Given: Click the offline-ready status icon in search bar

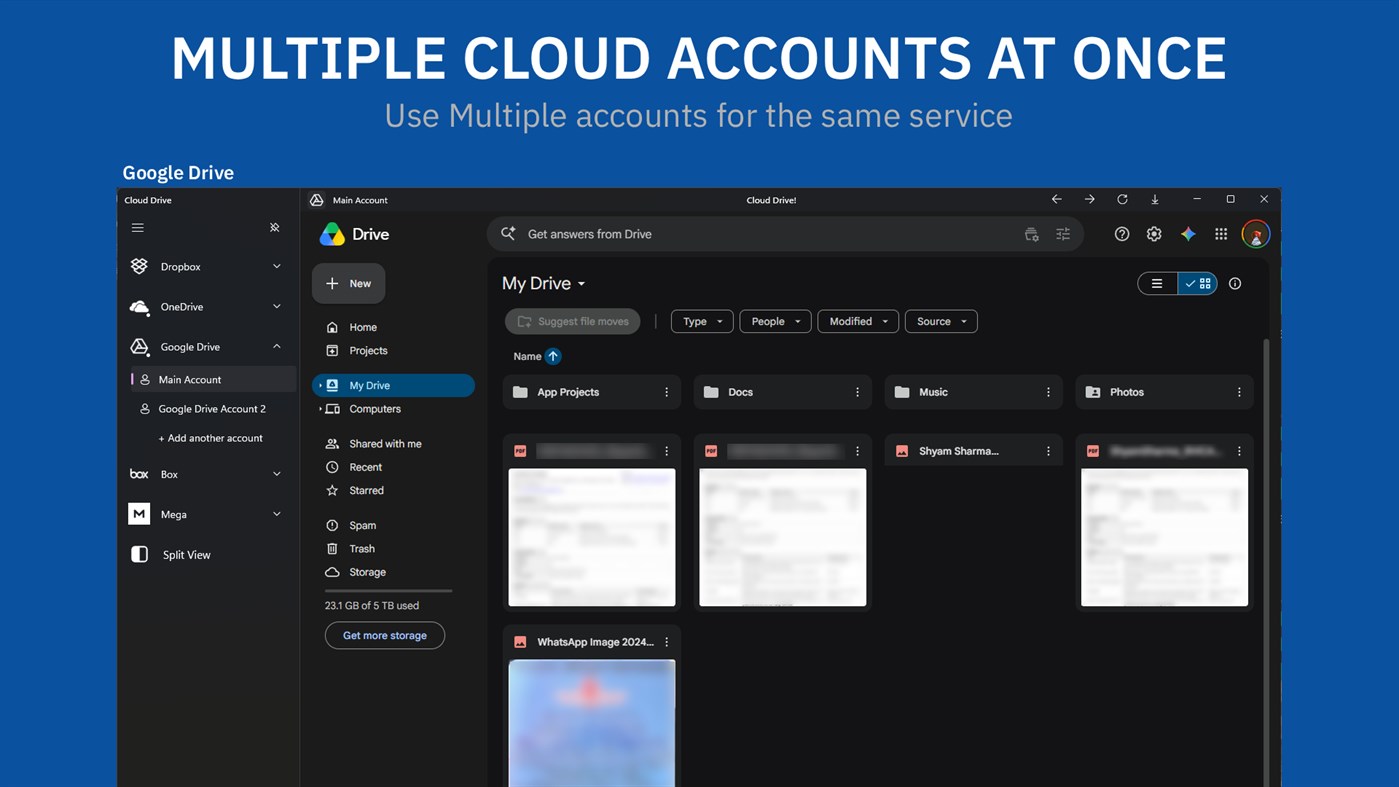Looking at the screenshot, I should 1031,234.
